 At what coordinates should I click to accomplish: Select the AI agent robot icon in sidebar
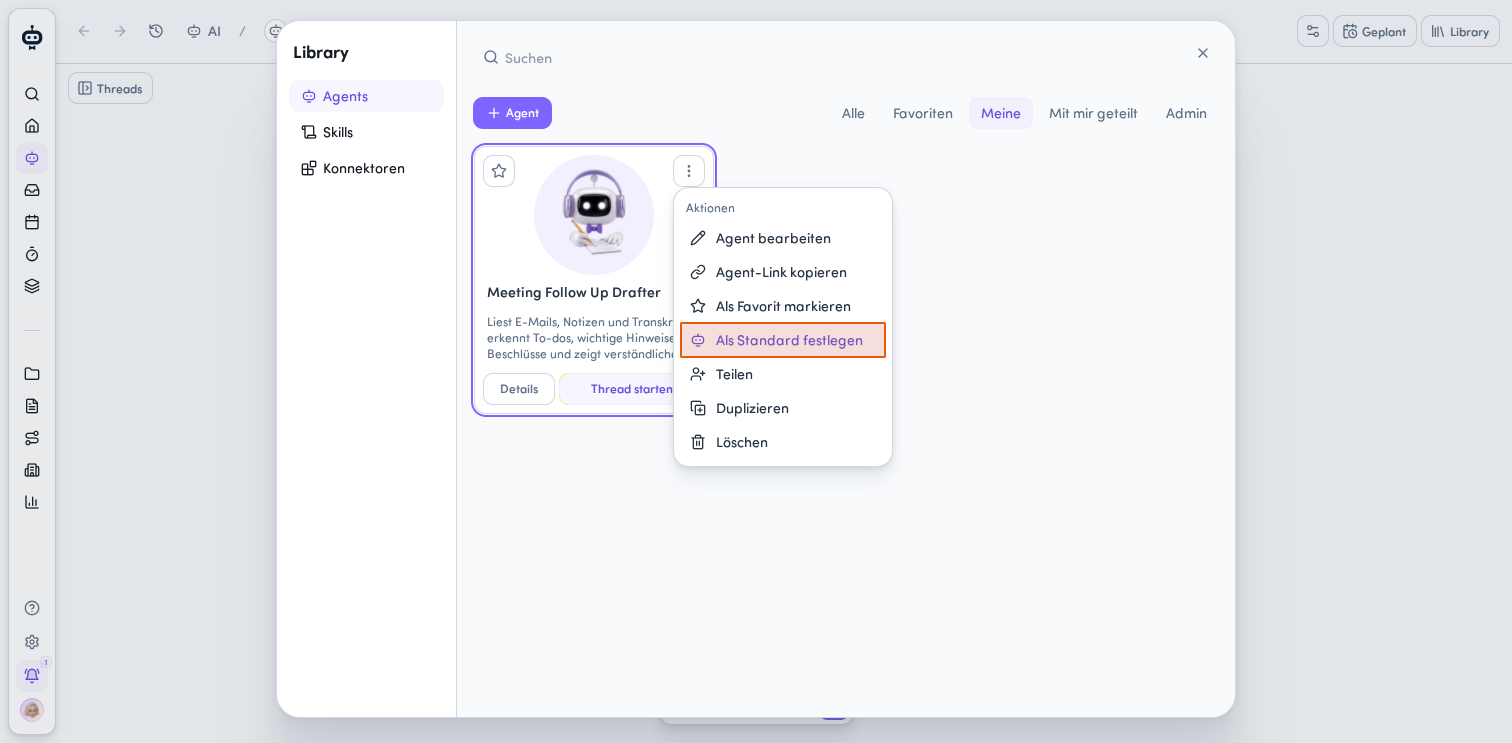(x=32, y=158)
